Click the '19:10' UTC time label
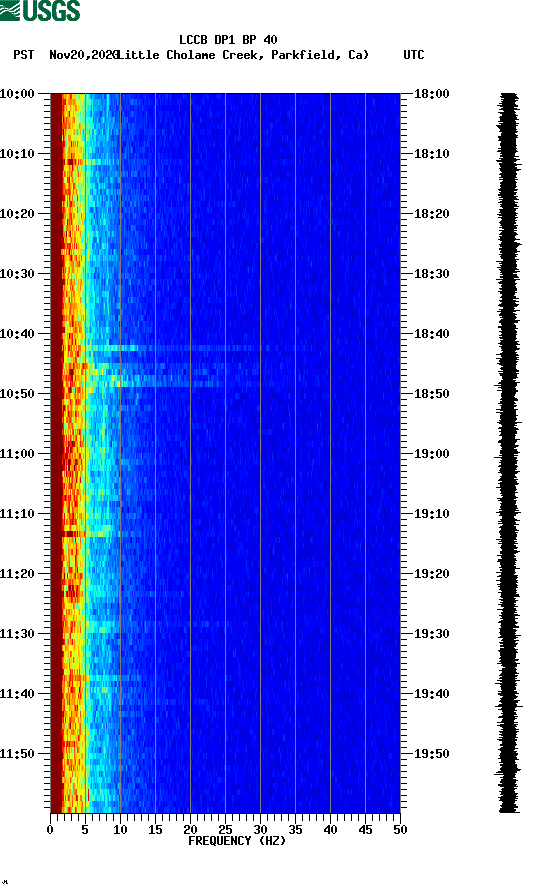 click(431, 513)
